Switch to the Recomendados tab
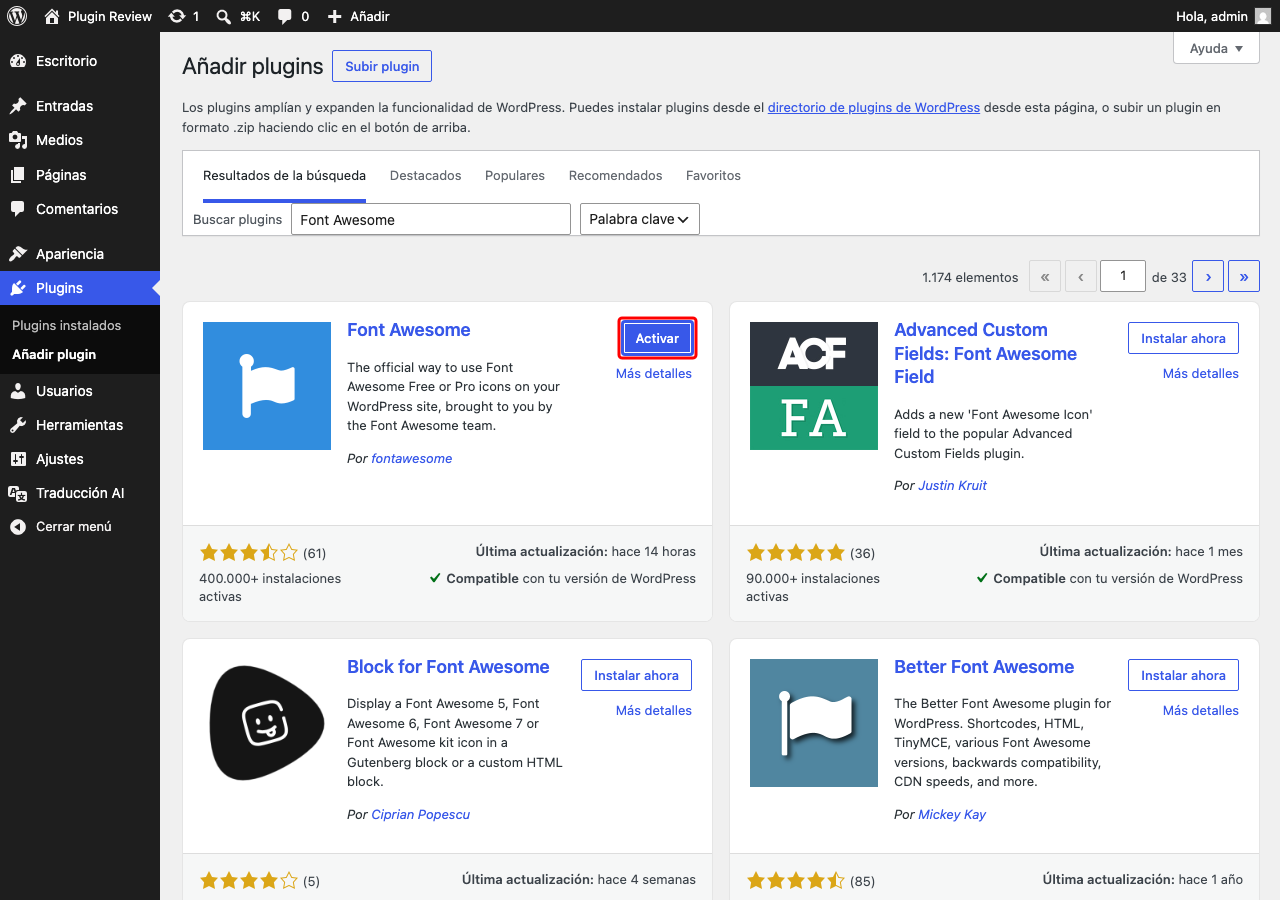1280x900 pixels. pos(616,175)
